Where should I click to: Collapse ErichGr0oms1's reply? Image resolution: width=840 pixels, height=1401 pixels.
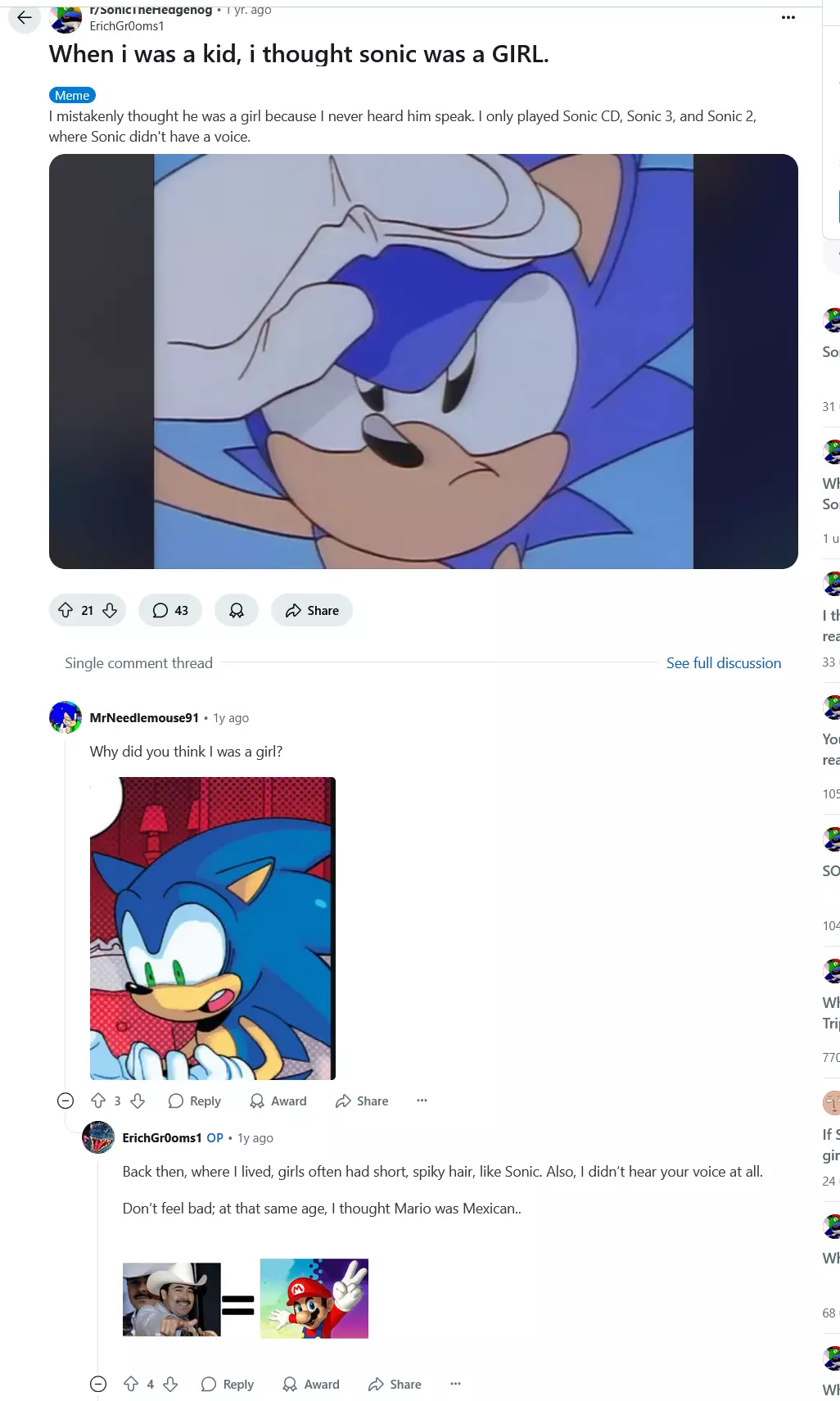(98, 1384)
